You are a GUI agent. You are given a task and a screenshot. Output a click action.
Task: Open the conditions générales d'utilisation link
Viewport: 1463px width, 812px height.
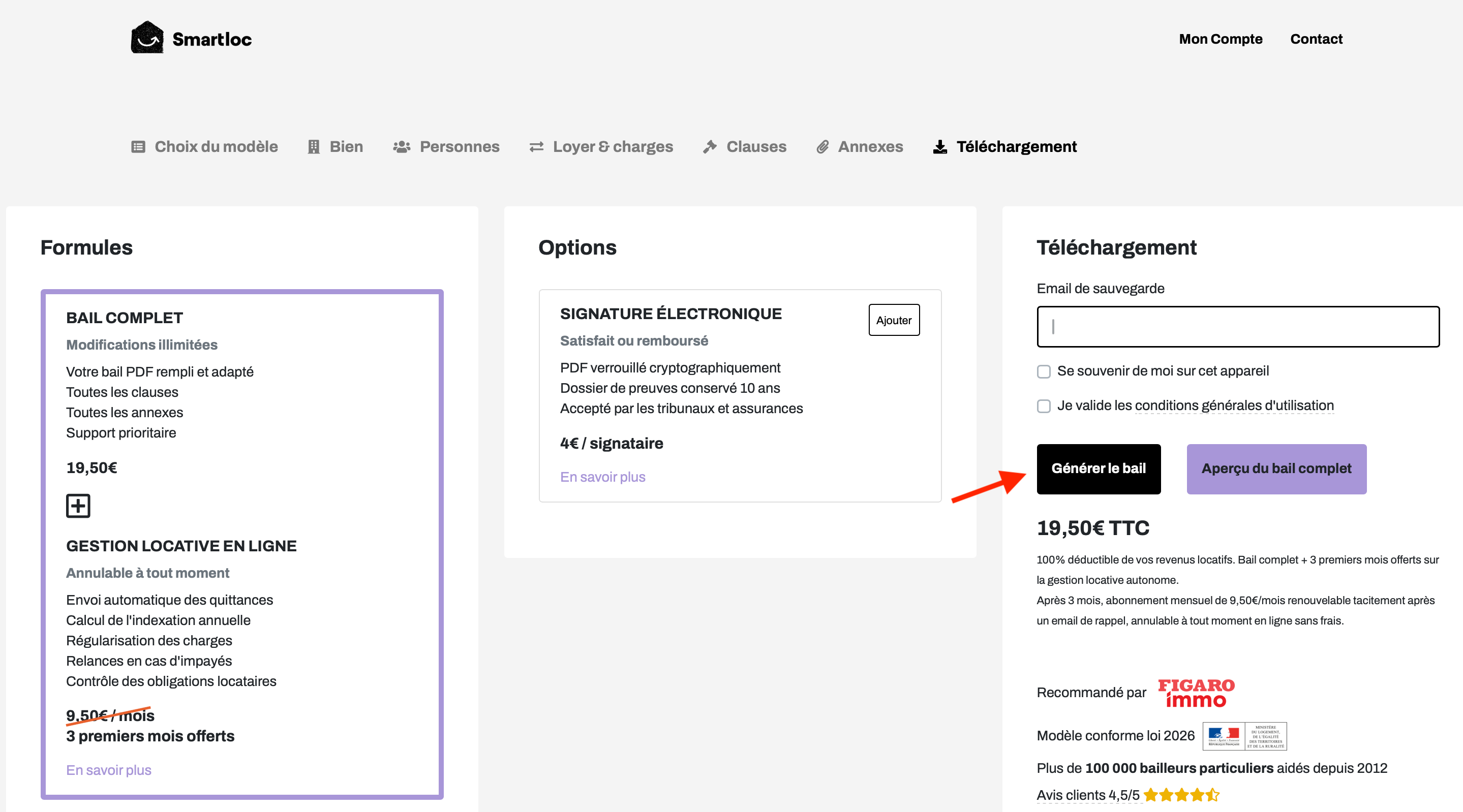1234,405
